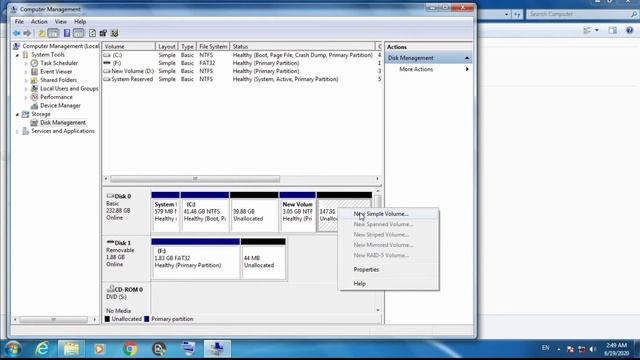The image size is (640, 360).
Task: Open the View menu
Action: (61, 22)
